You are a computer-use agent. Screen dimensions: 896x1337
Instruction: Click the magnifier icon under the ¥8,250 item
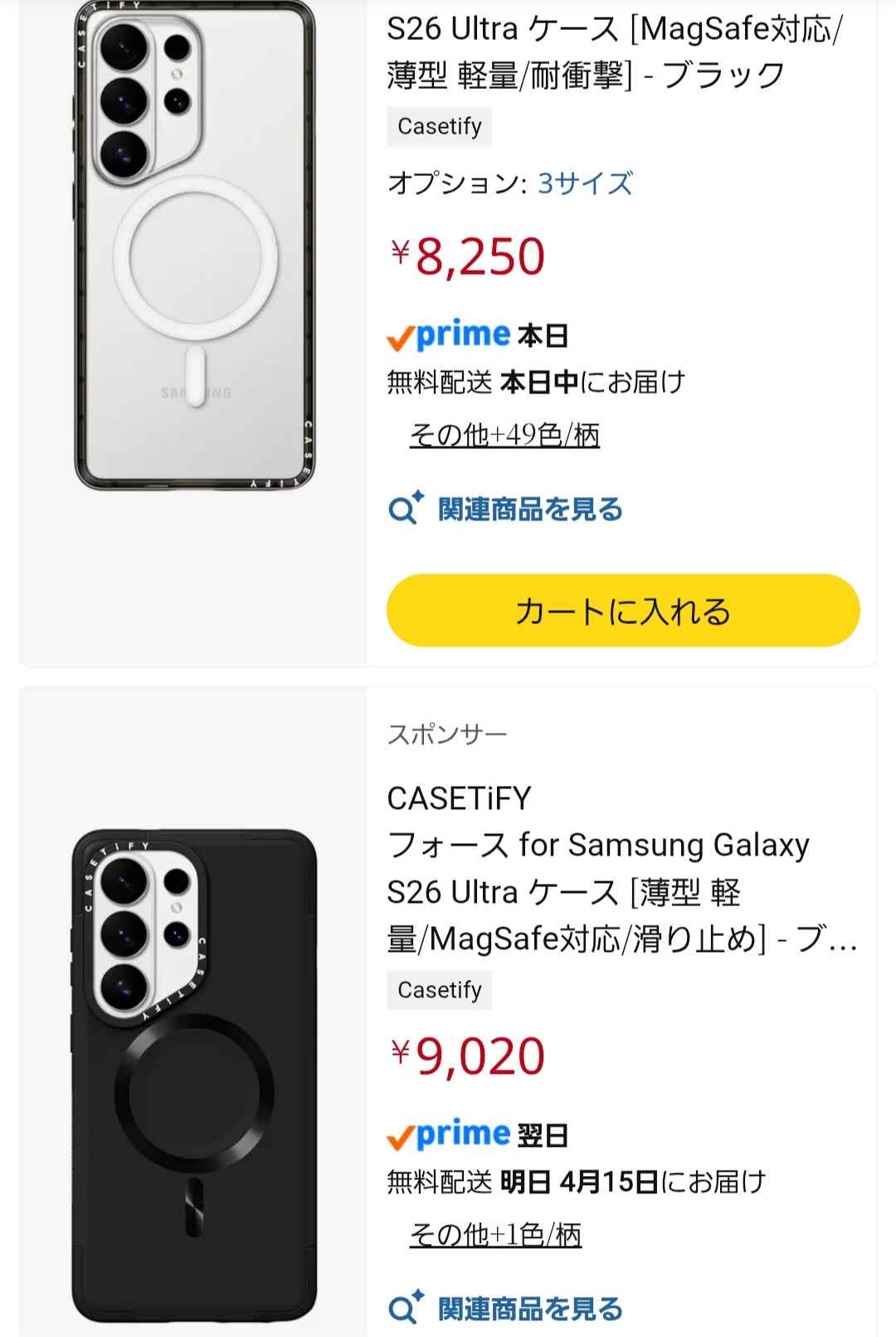pyautogui.click(x=406, y=509)
